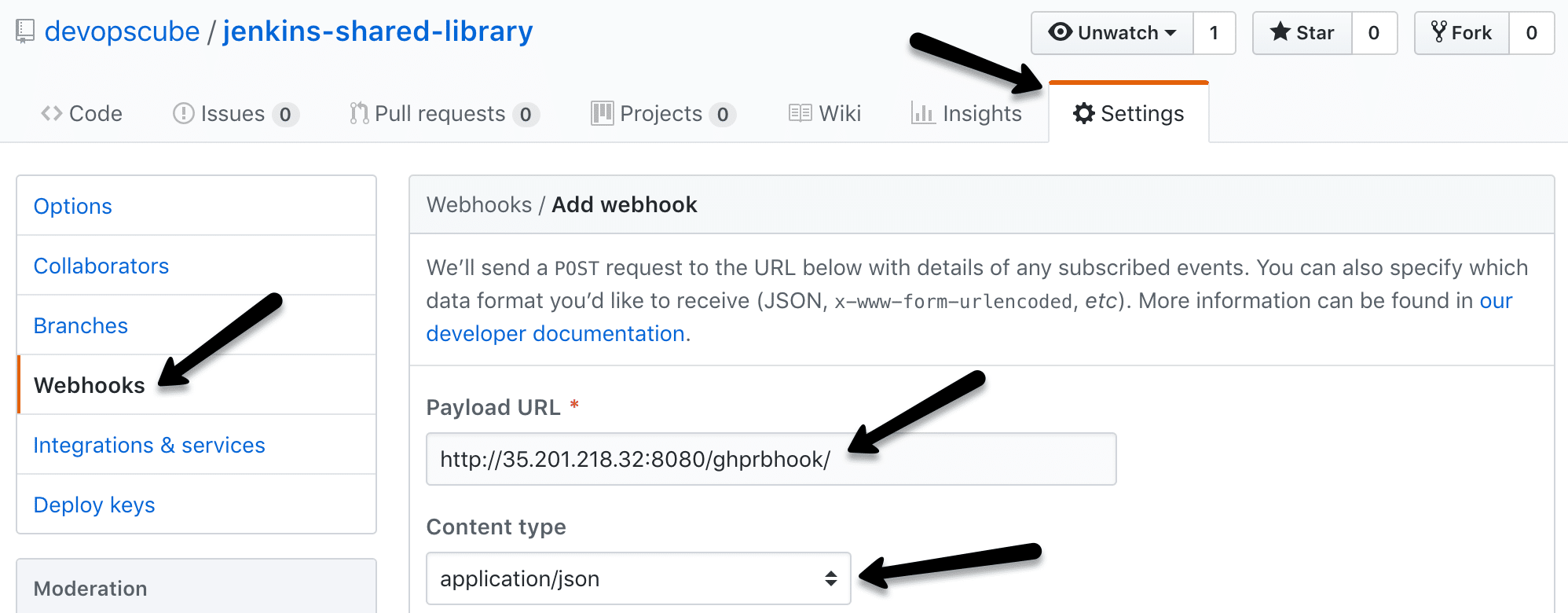The image size is (1568, 613).
Task: Open Collaborators in the settings sidebar
Action: click(196, 266)
